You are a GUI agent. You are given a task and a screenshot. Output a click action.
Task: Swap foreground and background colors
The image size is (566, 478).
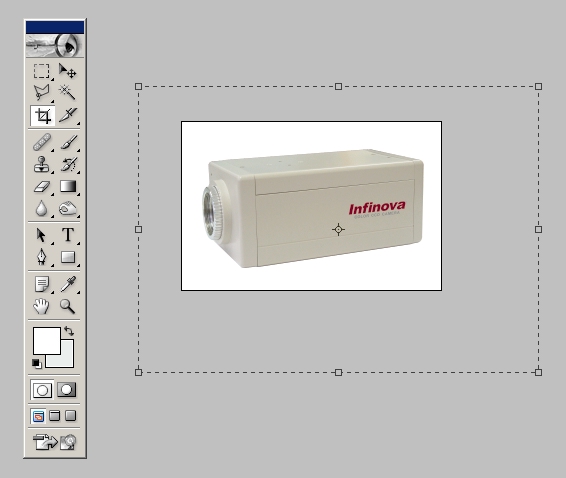[x=69, y=331]
